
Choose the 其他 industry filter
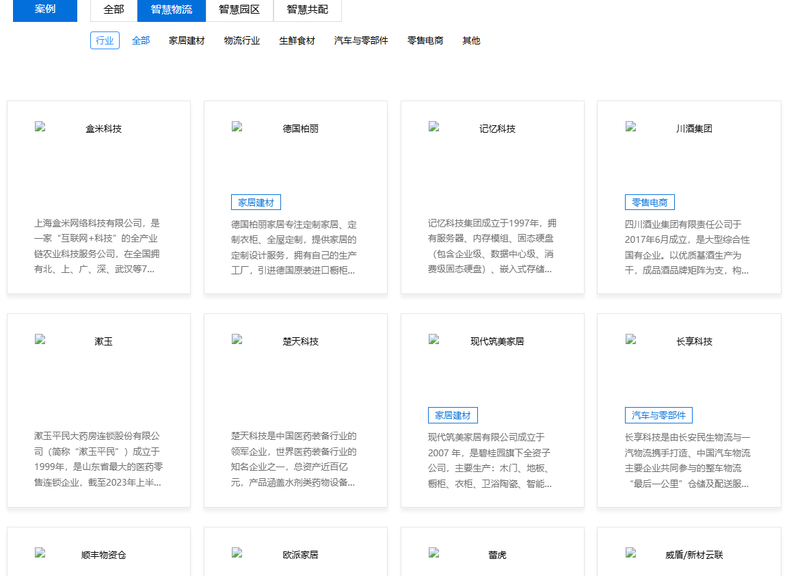(471, 41)
